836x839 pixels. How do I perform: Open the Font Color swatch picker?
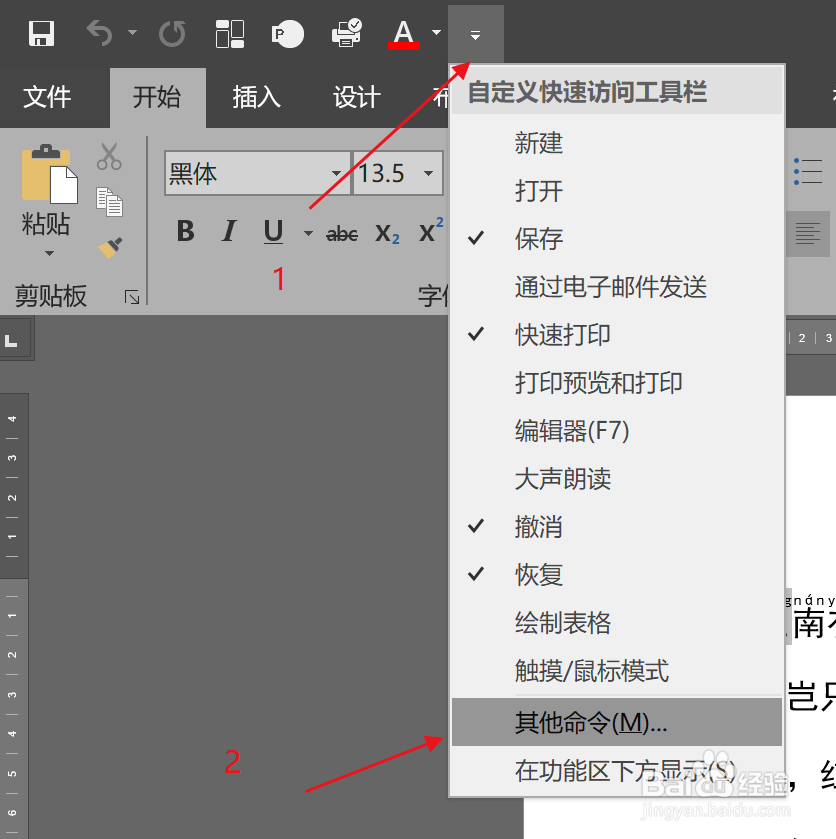tap(436, 33)
